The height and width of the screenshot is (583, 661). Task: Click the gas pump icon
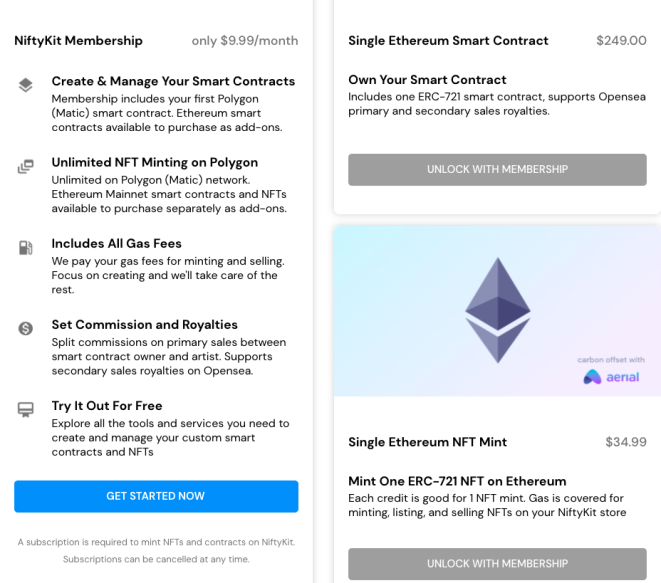25,247
